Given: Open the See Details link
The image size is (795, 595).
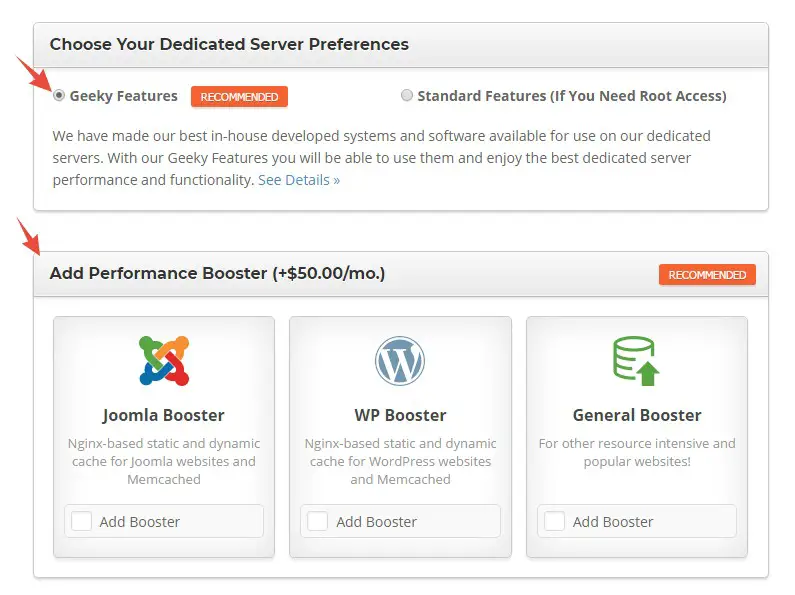Looking at the screenshot, I should click(299, 180).
